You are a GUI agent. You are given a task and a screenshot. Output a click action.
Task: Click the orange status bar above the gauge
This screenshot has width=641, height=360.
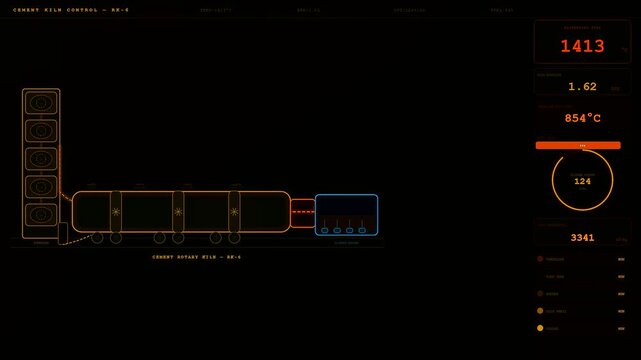click(578, 145)
